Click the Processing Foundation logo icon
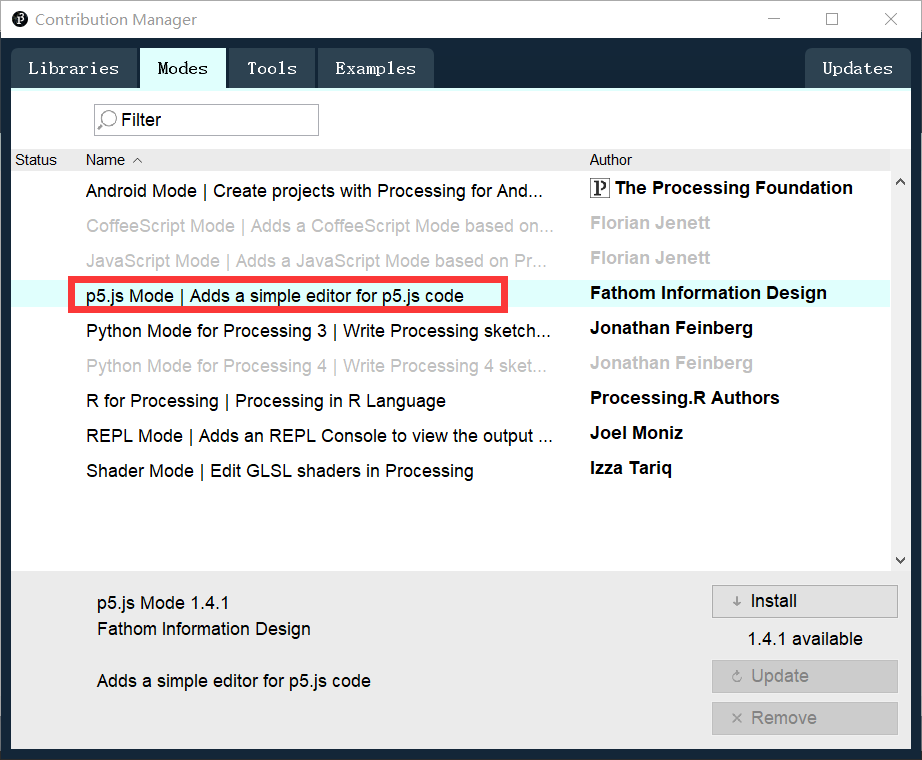The image size is (922, 760). (x=600, y=188)
